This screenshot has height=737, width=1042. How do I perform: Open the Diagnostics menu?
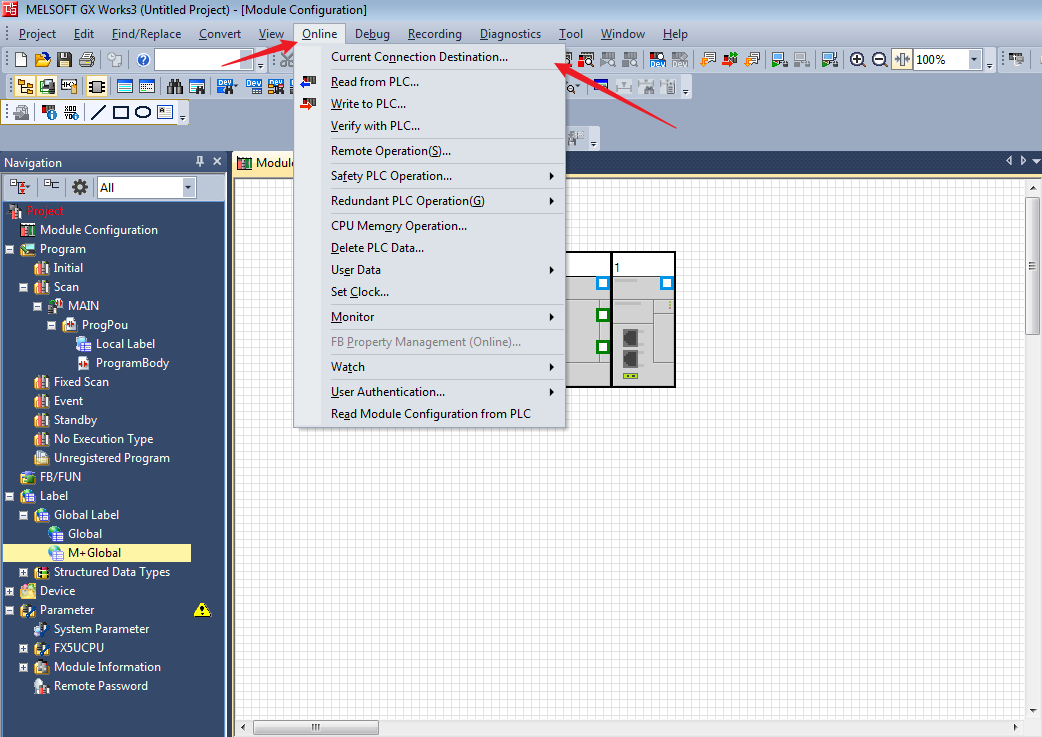510,34
